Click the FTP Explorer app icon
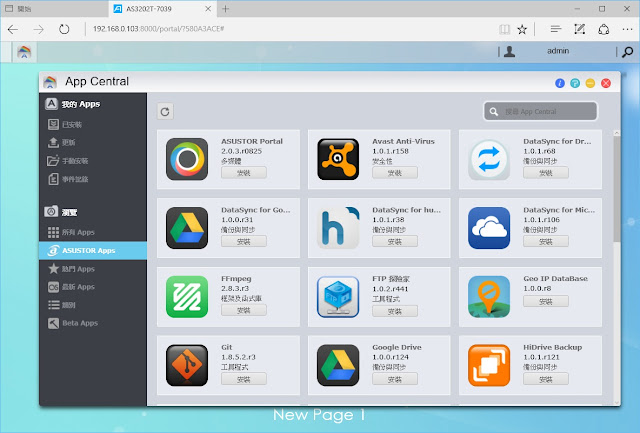Screen dimensions: 640x433 338,297
